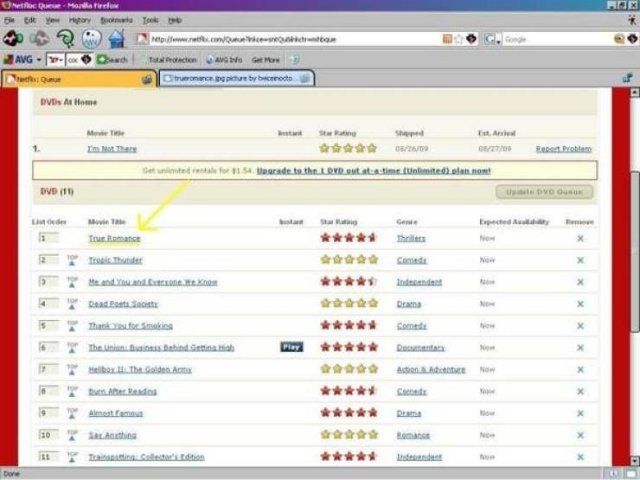Click the list order box for True Romance

coord(49,238)
